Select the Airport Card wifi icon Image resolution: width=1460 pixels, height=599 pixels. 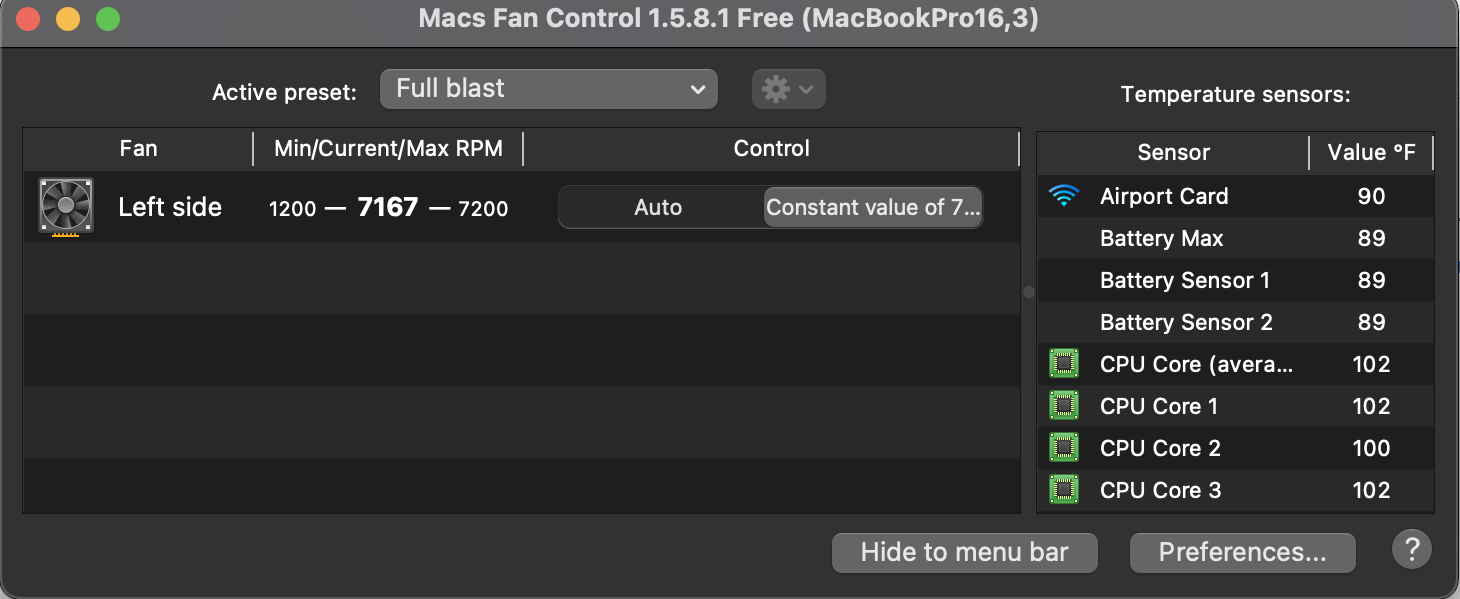click(x=1063, y=196)
